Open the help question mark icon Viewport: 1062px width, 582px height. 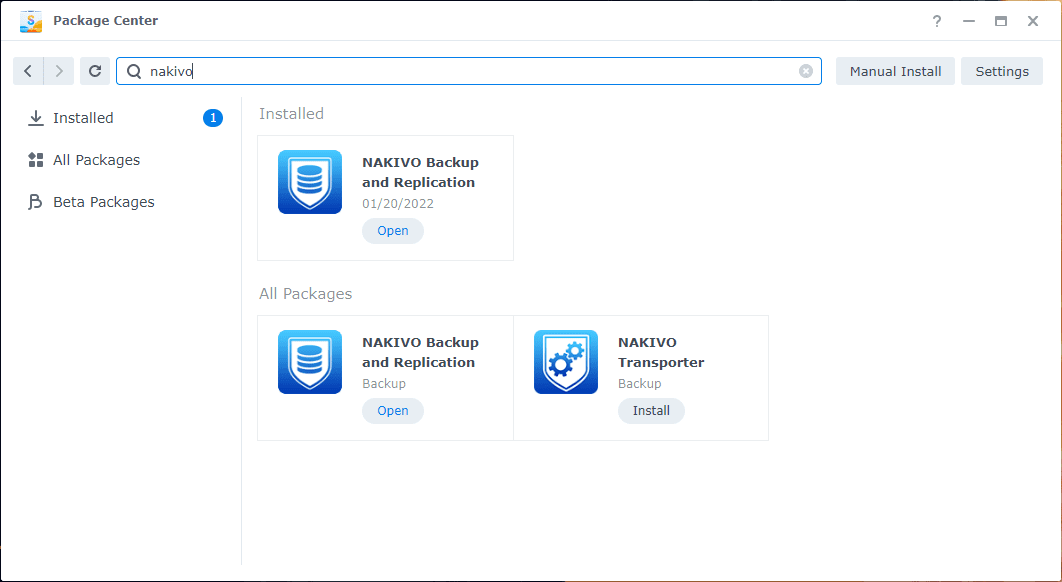point(937,21)
